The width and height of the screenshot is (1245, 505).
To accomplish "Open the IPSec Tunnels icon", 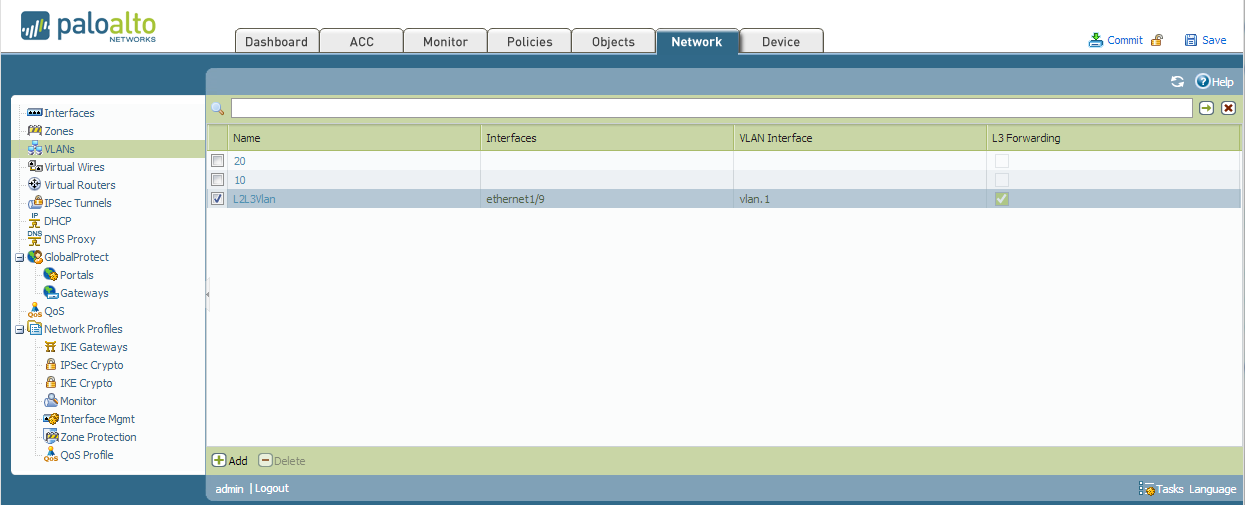I will coord(35,203).
